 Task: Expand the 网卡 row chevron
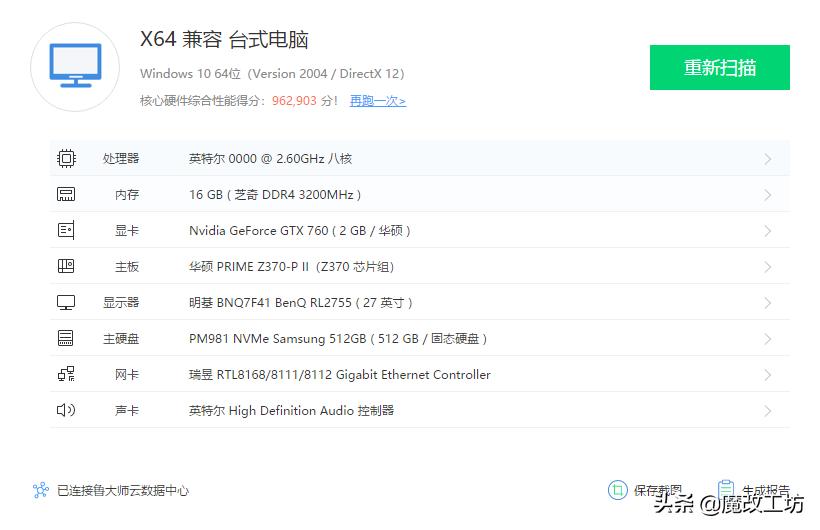[x=767, y=375]
